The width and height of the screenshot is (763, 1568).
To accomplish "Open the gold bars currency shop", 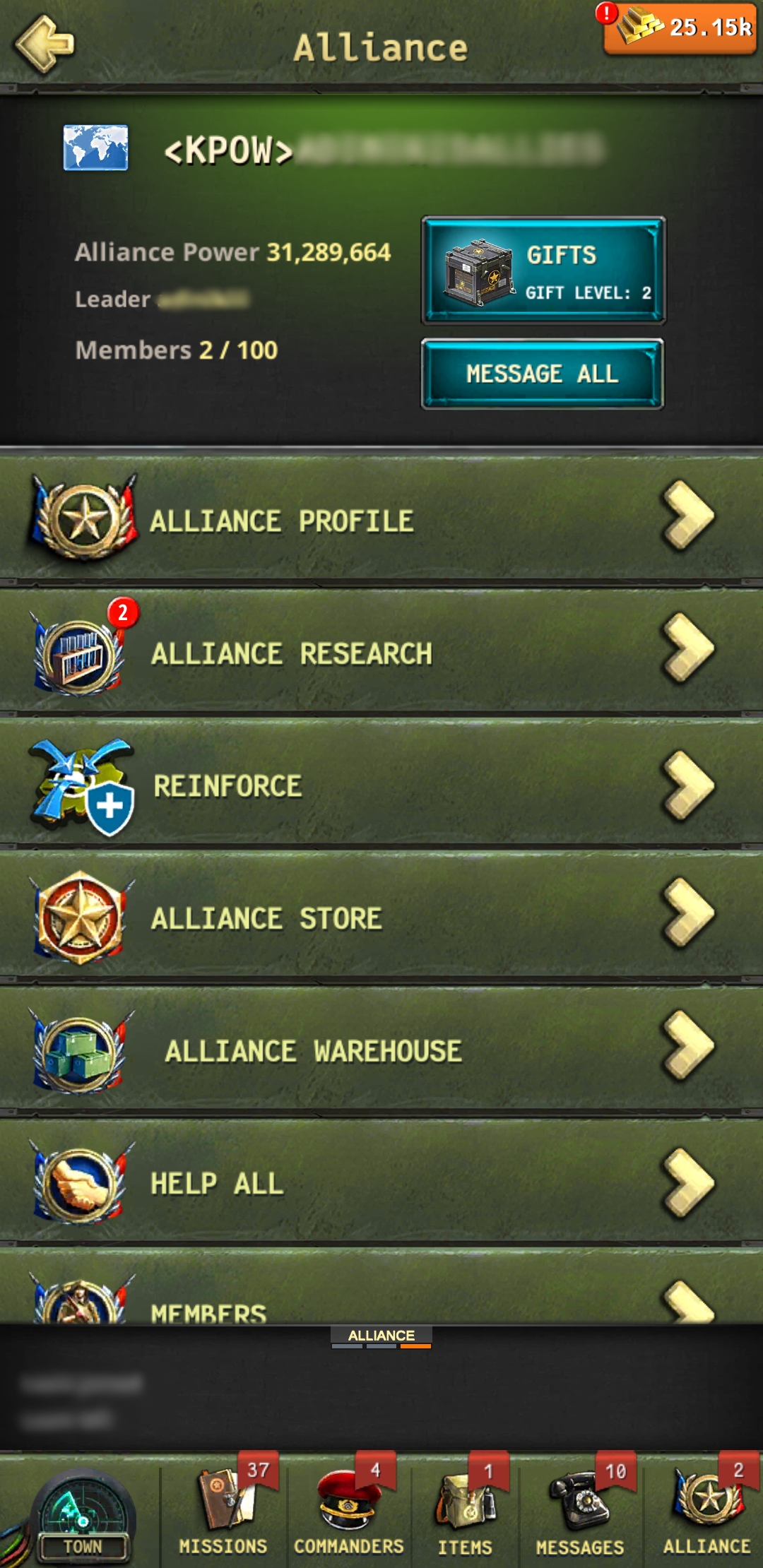I will click(679, 28).
